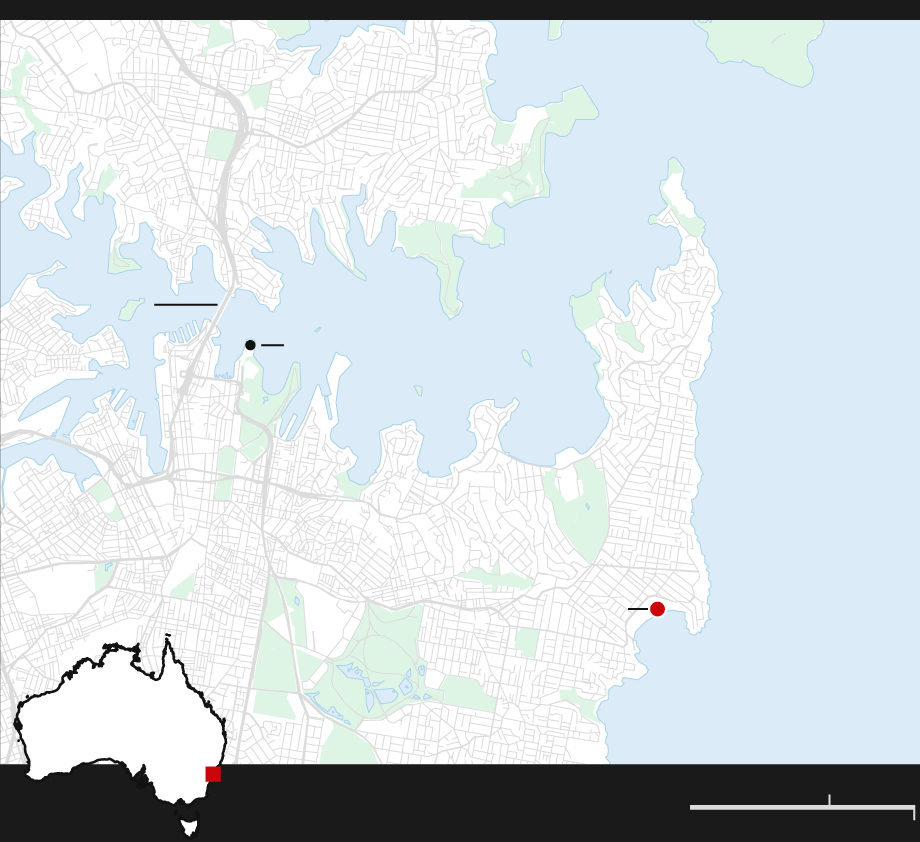Click the dark bar at the top of the map
Screen dimensions: 920x842
[460, 10]
